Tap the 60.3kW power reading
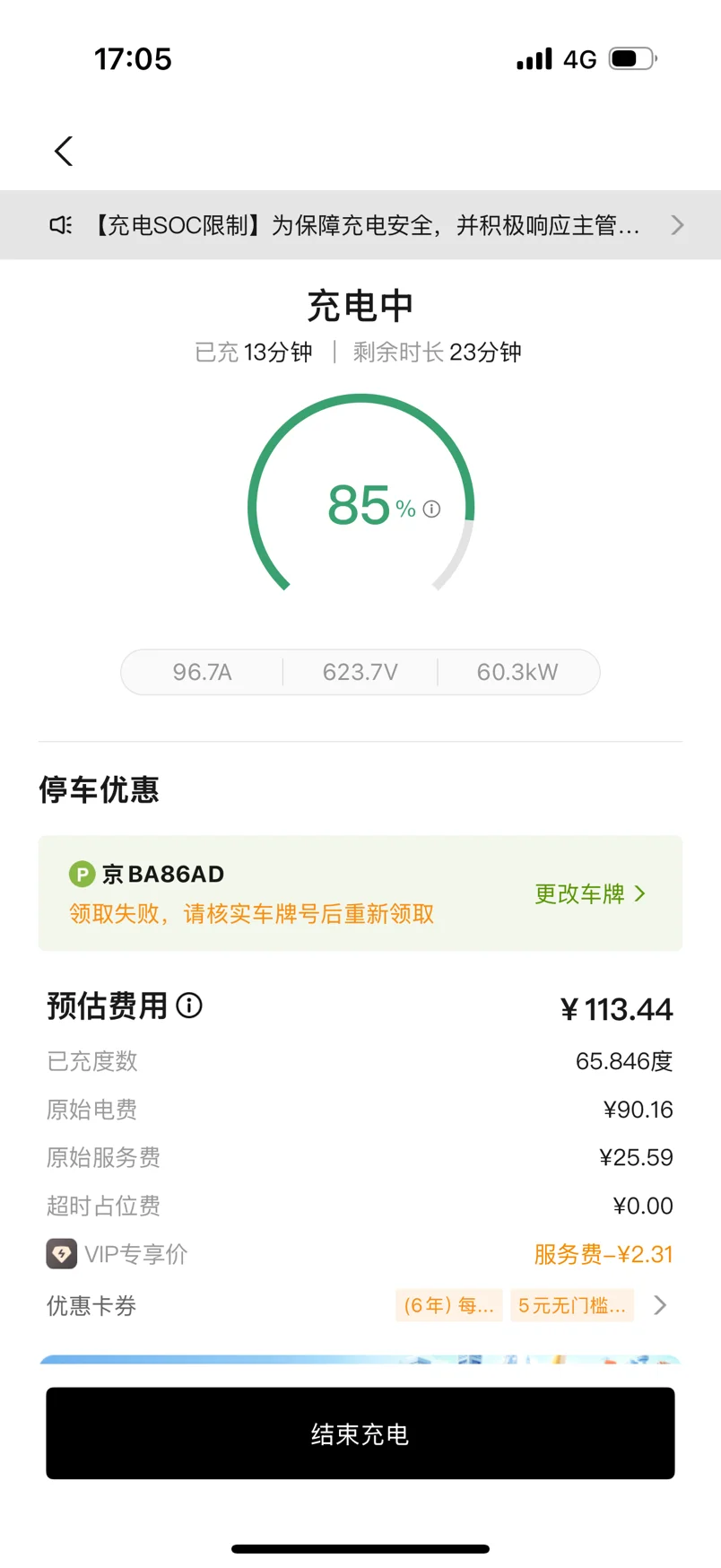 point(517,672)
